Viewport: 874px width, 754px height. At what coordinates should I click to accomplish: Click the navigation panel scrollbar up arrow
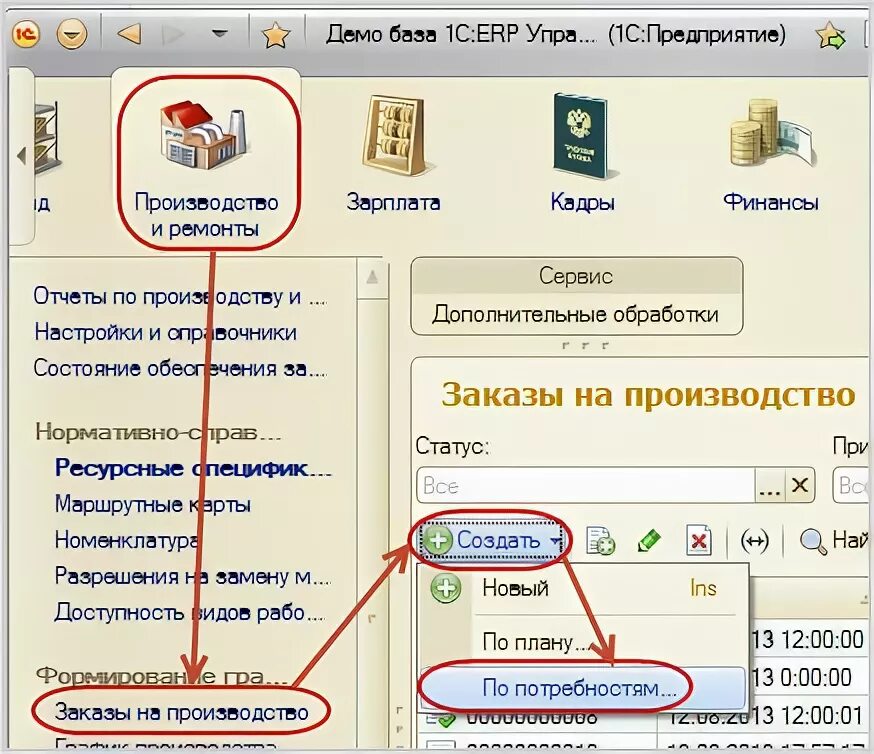pos(372,277)
